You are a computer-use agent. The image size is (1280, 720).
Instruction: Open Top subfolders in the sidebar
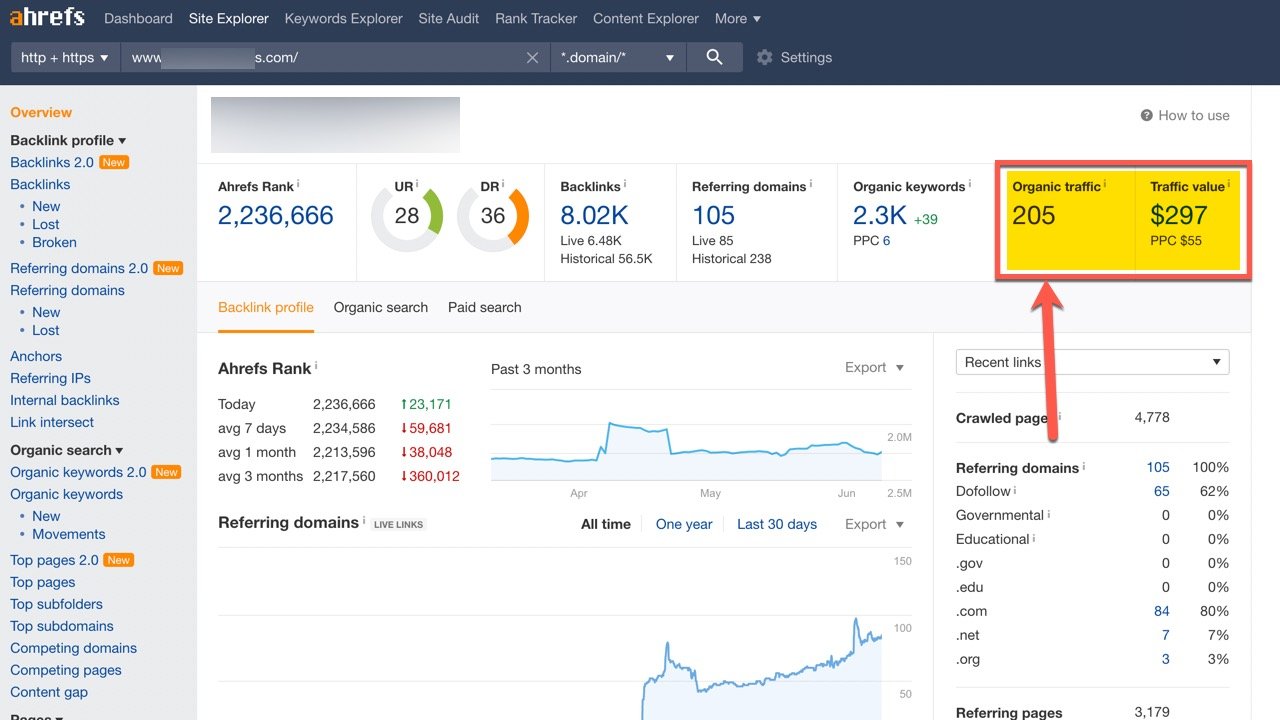[x=56, y=604]
